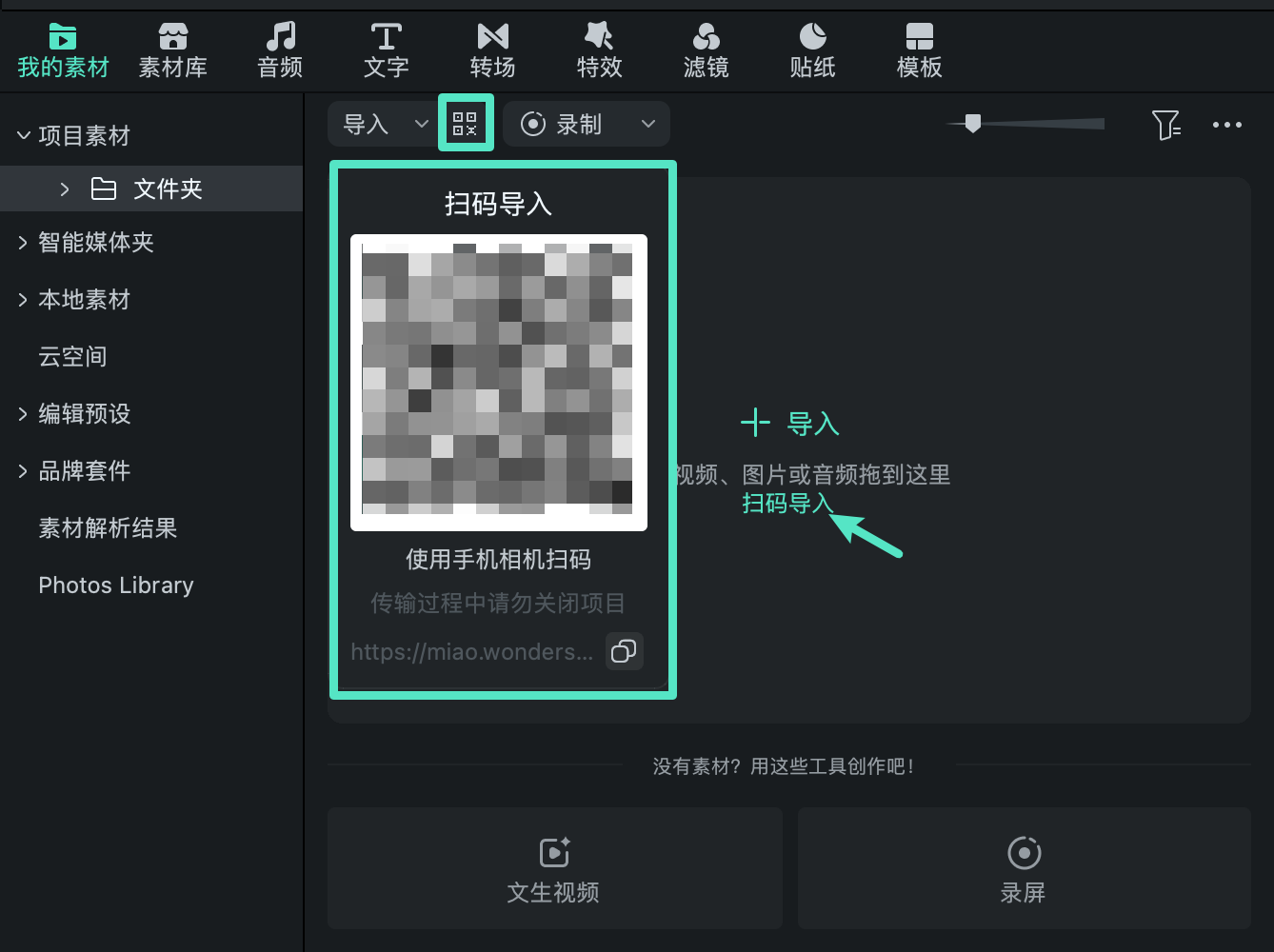Expand the 编辑预设 section
1274x952 pixels.
23,414
